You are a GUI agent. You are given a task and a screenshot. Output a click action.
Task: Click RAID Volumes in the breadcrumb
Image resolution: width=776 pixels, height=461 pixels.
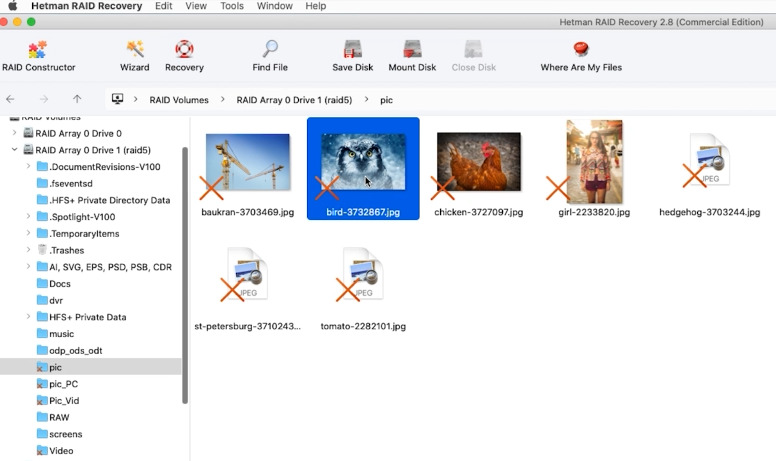pyautogui.click(x=179, y=100)
